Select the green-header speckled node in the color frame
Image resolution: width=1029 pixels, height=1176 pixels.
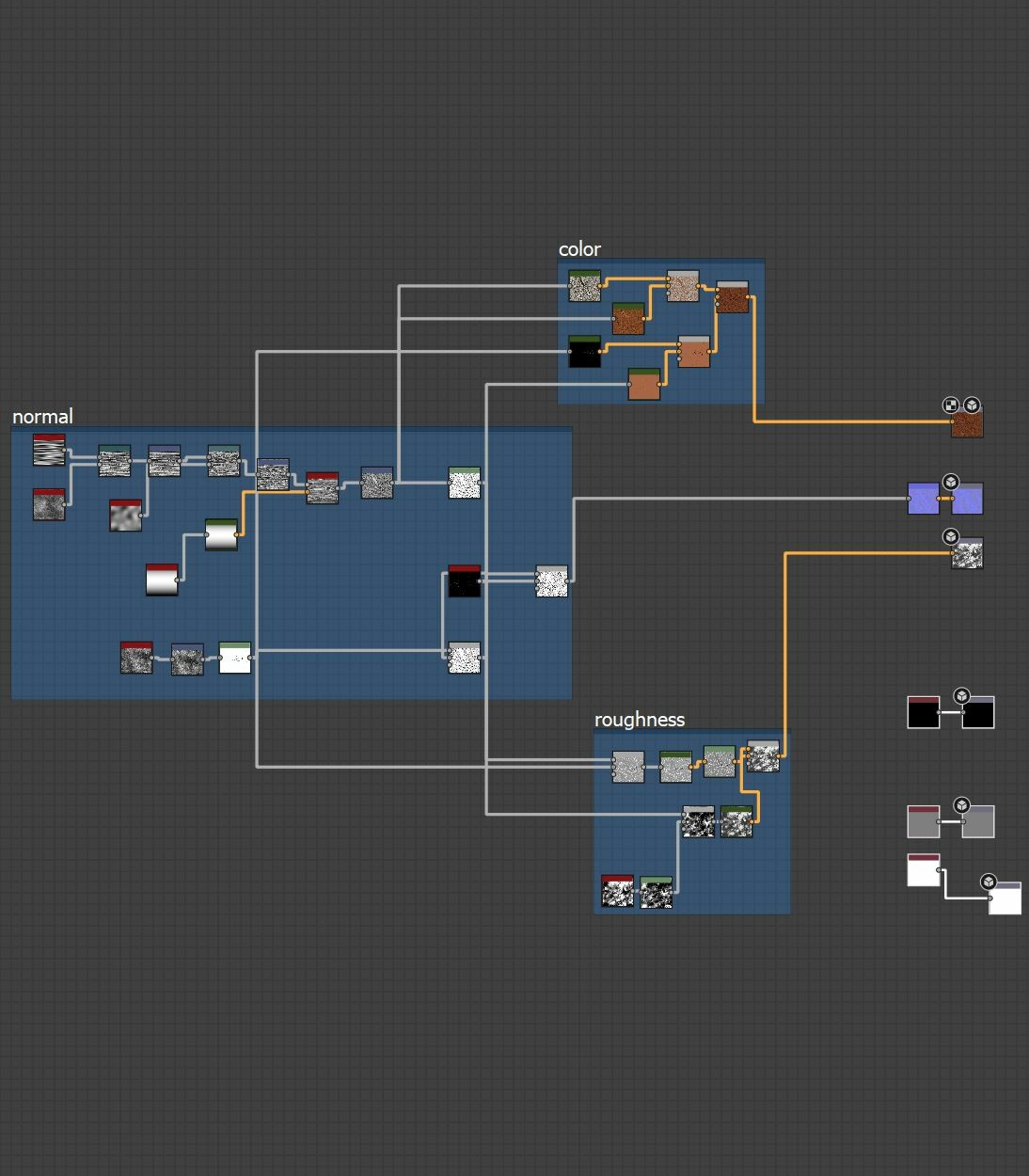[584, 286]
